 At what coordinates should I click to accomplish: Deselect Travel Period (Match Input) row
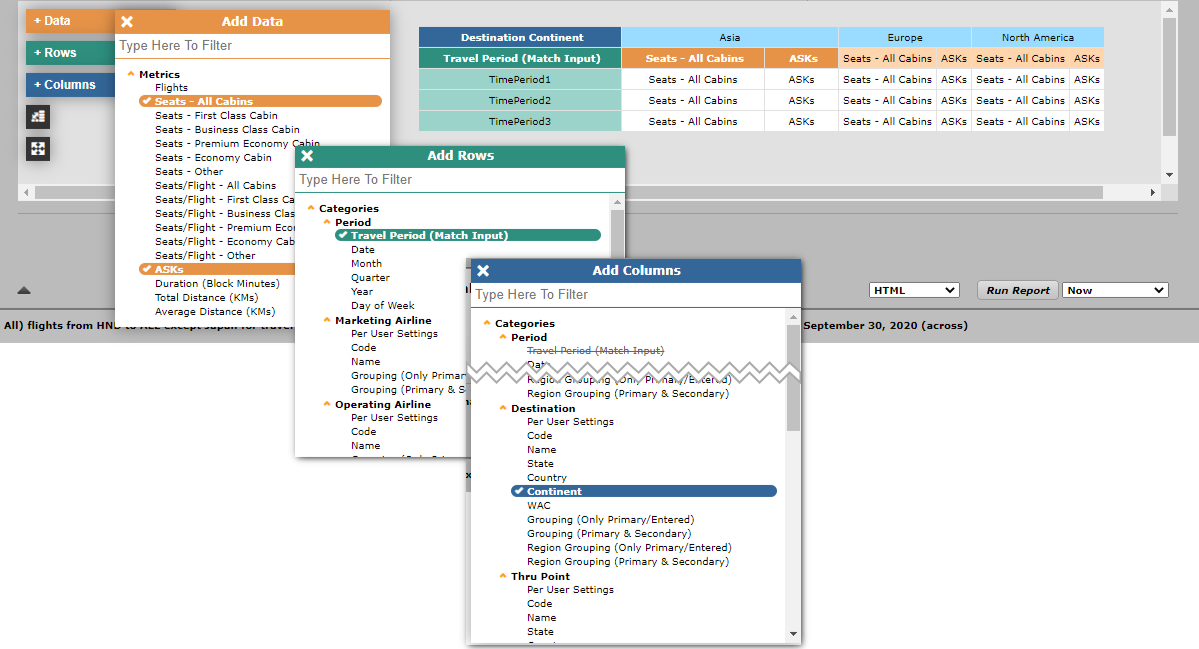[x=468, y=235]
